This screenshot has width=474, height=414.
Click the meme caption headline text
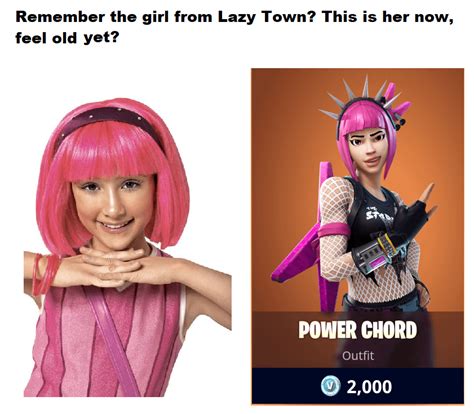click(x=234, y=27)
